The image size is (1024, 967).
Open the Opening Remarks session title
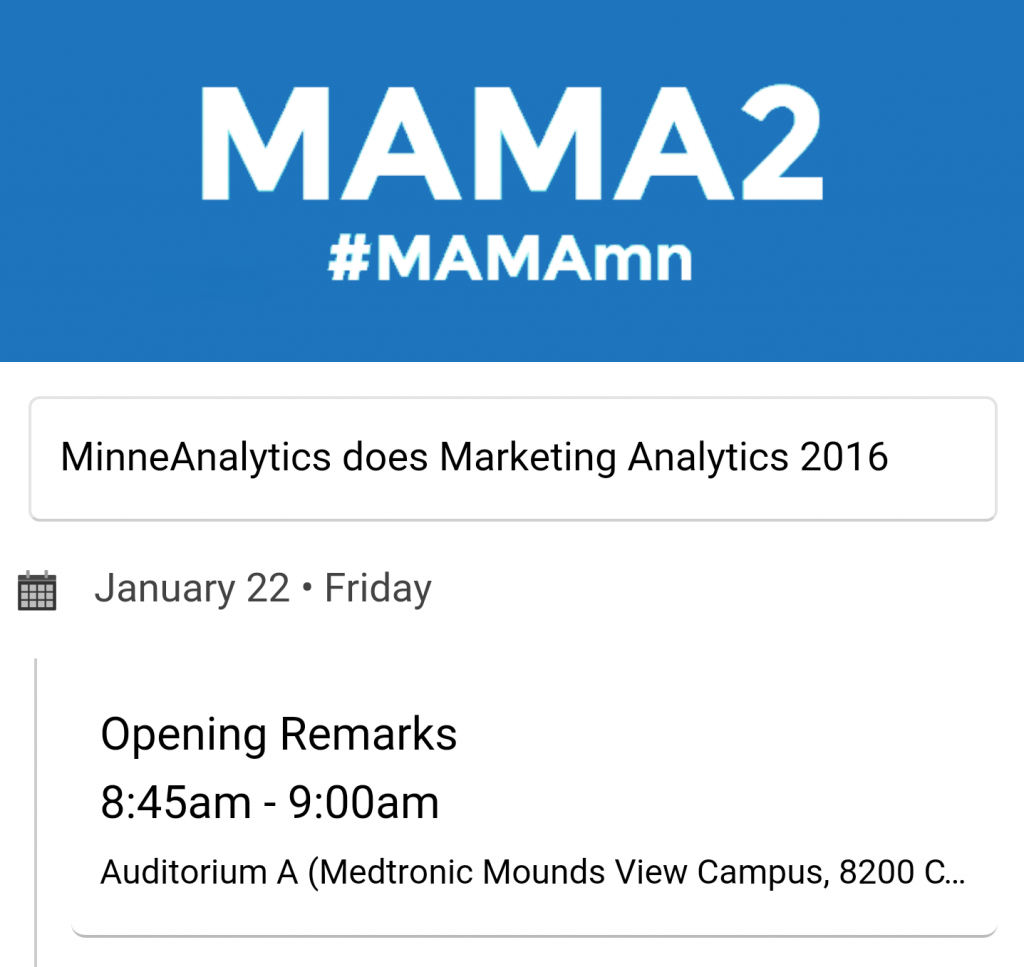[279, 735]
